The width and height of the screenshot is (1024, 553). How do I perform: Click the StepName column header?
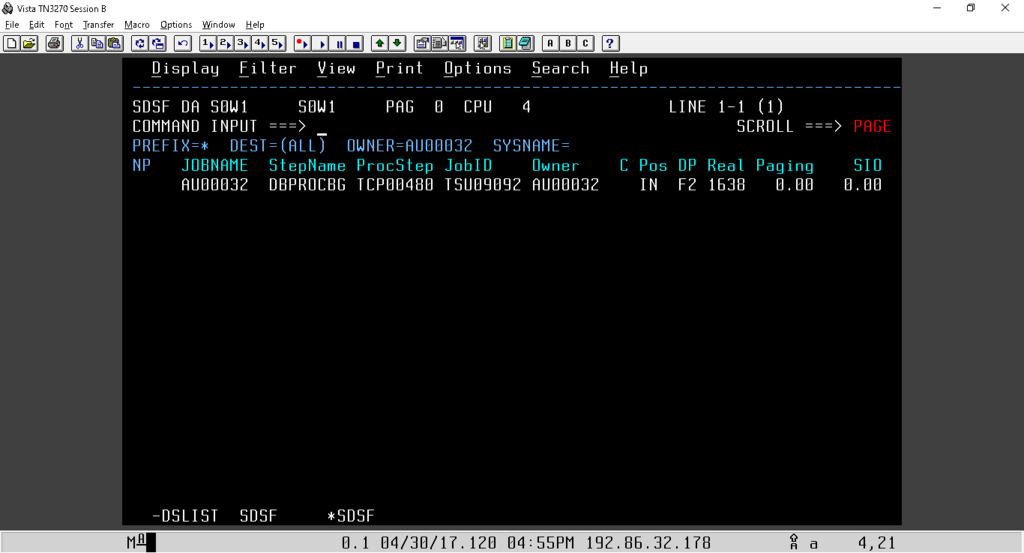(x=307, y=166)
